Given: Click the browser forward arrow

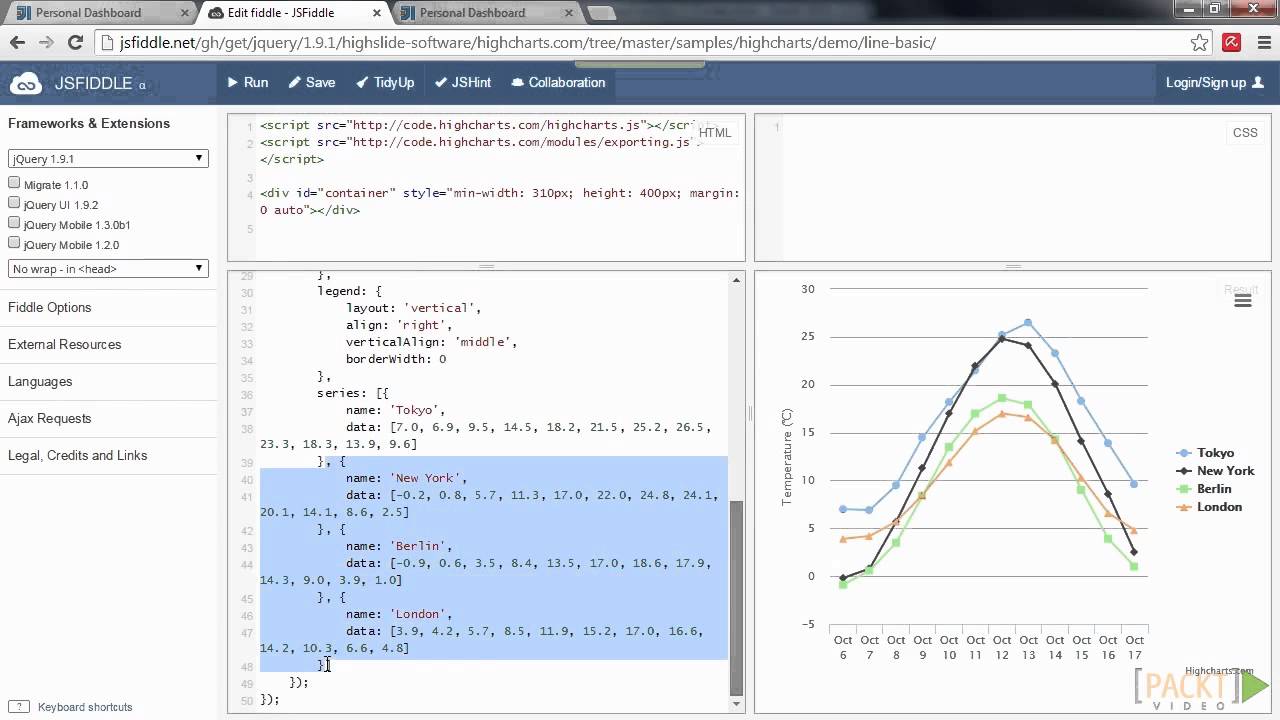Looking at the screenshot, I should (46, 43).
